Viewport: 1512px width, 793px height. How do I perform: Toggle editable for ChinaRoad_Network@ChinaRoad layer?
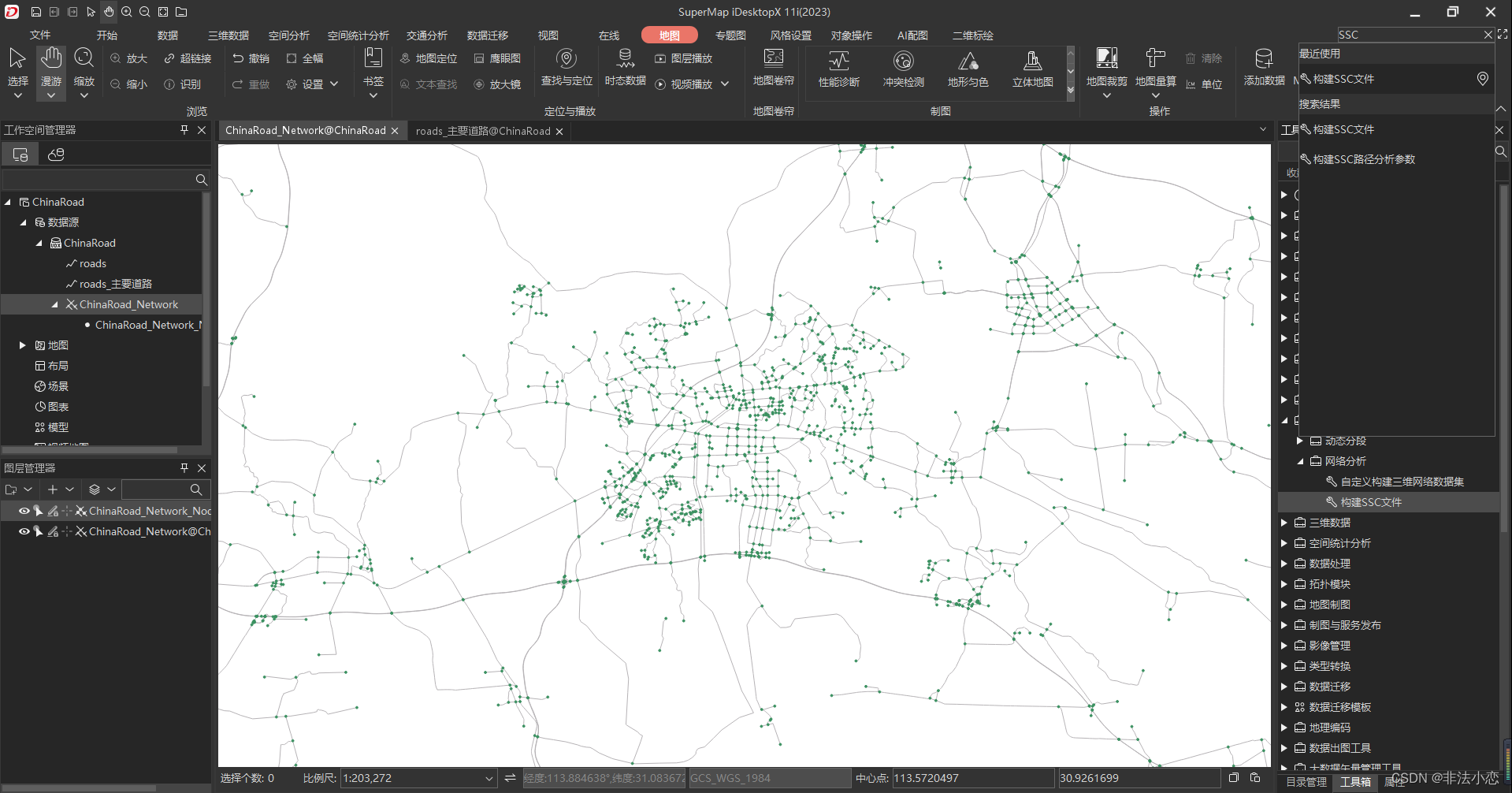pyautogui.click(x=53, y=531)
